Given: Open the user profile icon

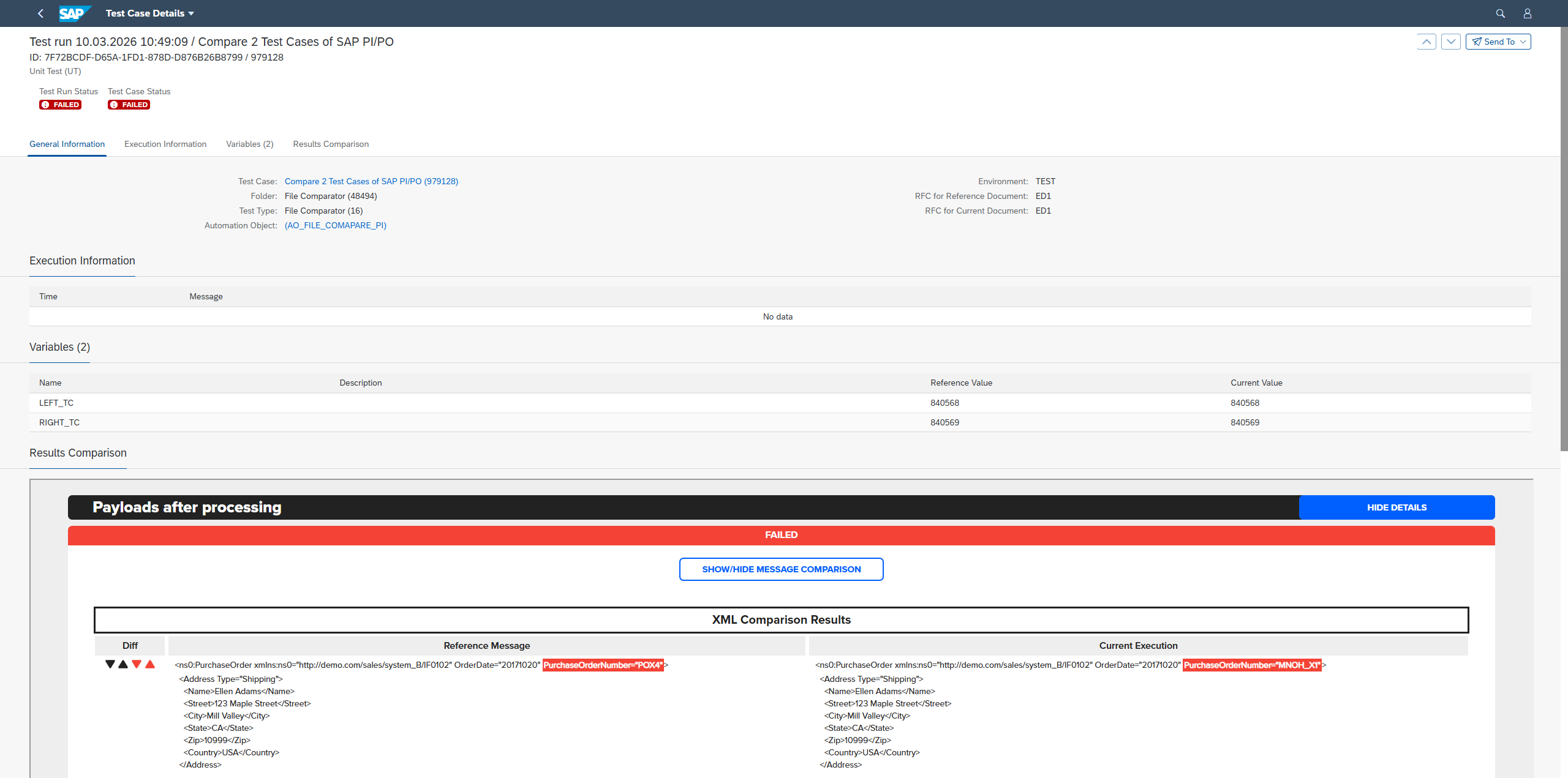Looking at the screenshot, I should (1527, 13).
